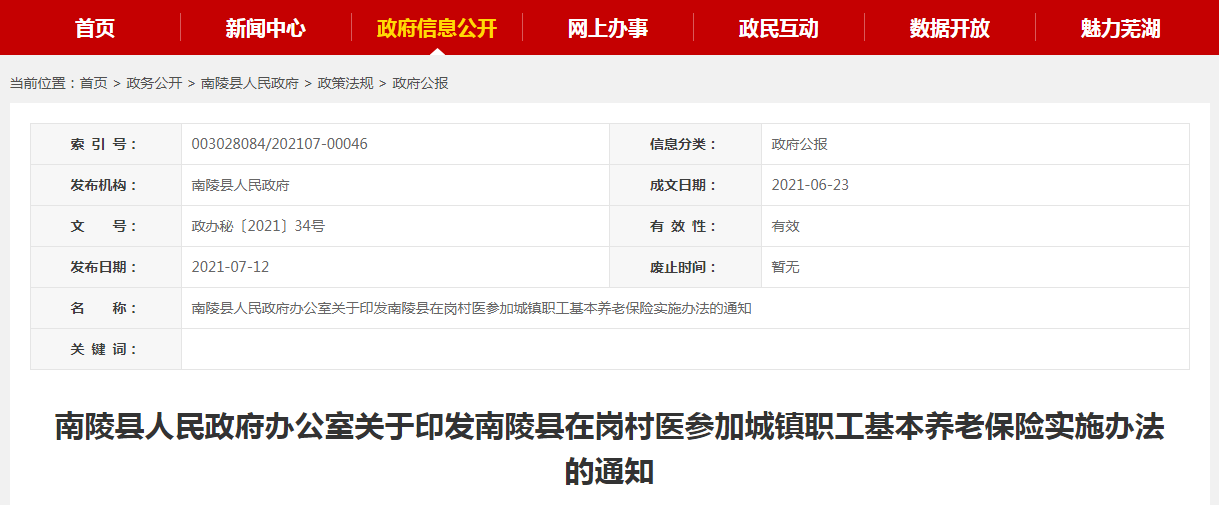The image size is (1219, 505).
Task: Click the 发布日期 label cell
Action: 106,267
